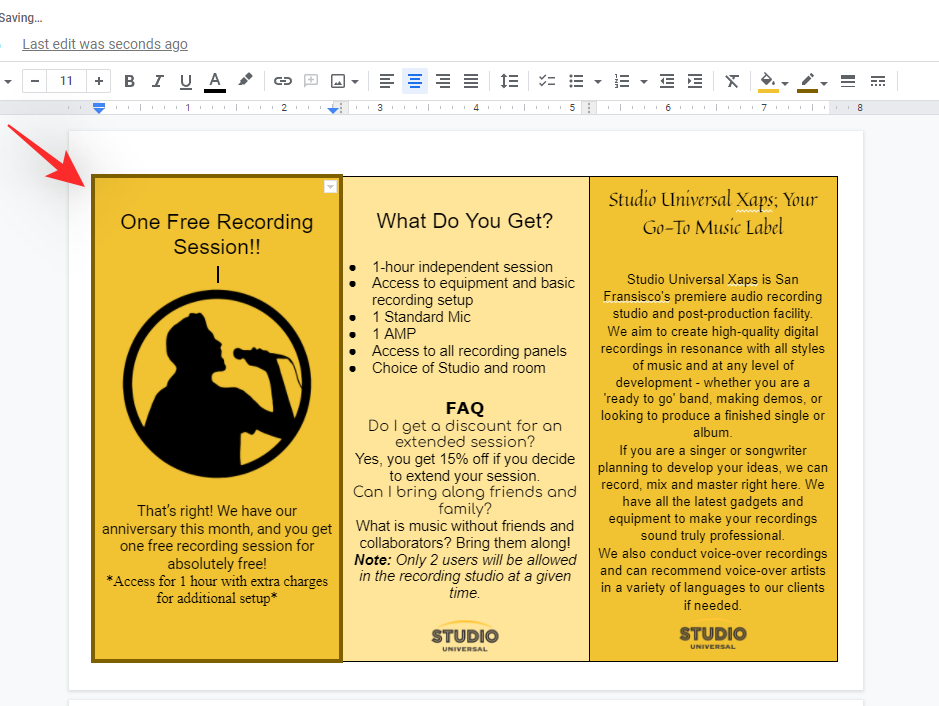Viewport: 939px width, 706px height.
Task: Insert a checklist
Action: (x=547, y=81)
